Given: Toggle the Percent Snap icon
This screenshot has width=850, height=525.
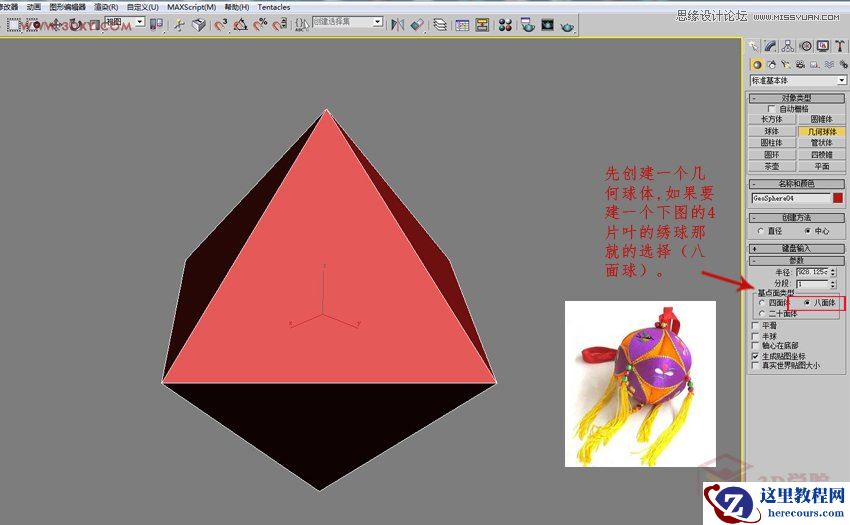Looking at the screenshot, I should [x=261, y=24].
